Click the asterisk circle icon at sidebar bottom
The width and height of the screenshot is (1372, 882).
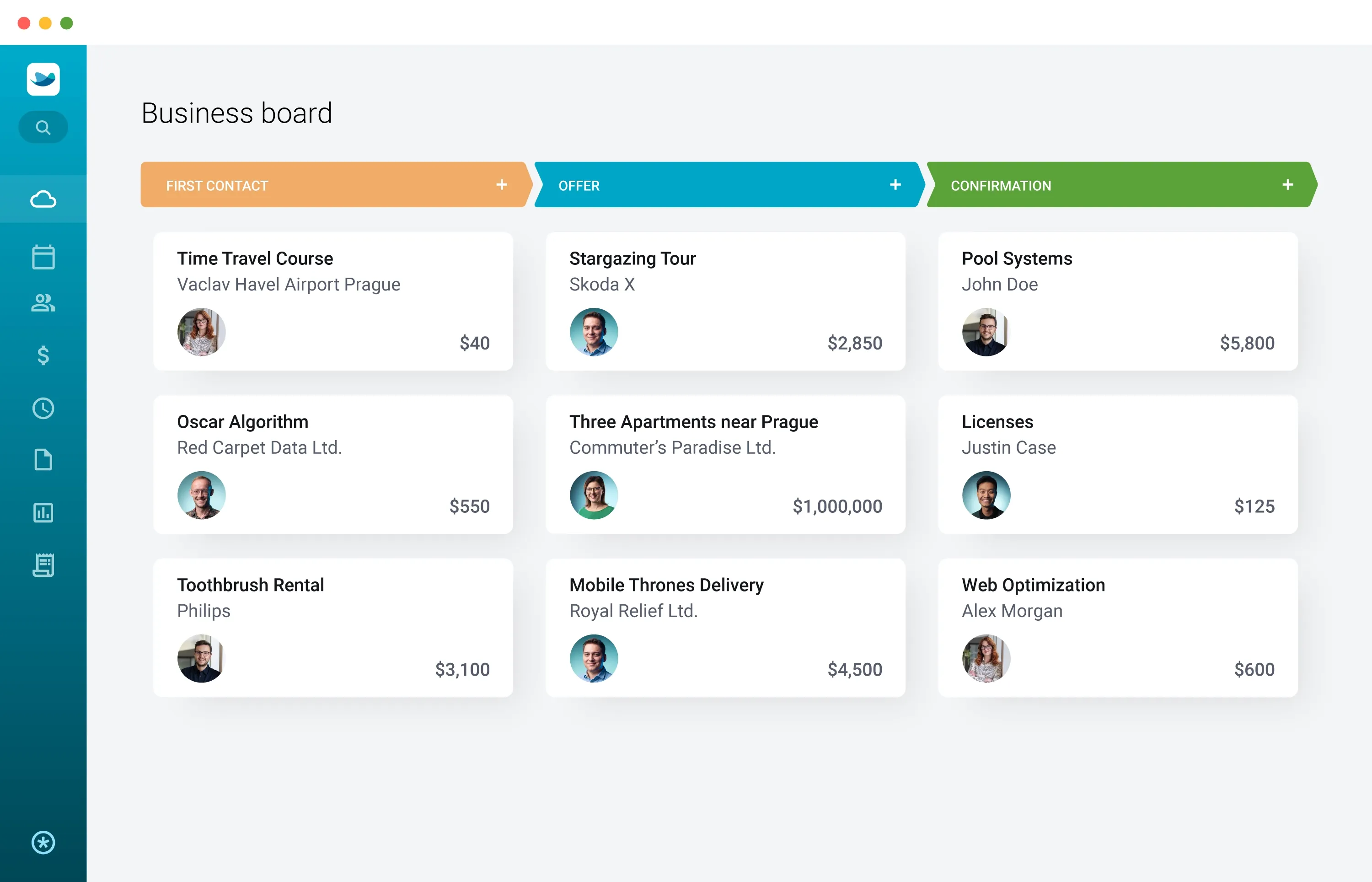point(43,843)
